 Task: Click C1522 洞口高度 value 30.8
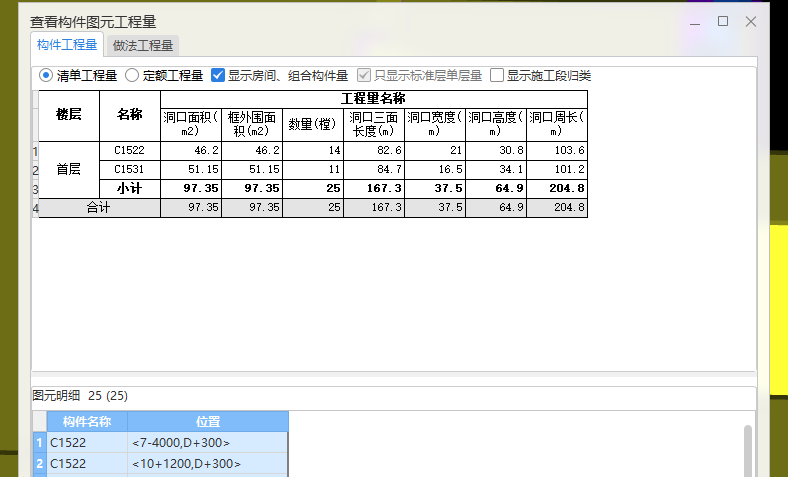(496, 151)
